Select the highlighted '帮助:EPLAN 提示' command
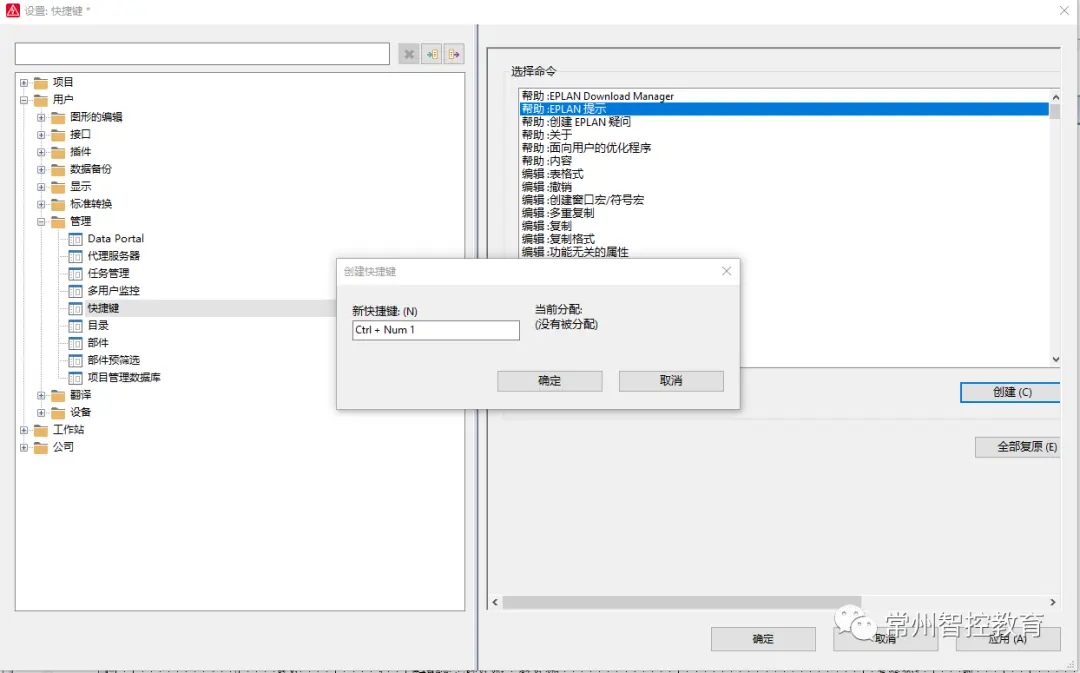The image size is (1080, 673). pyautogui.click(x=784, y=110)
